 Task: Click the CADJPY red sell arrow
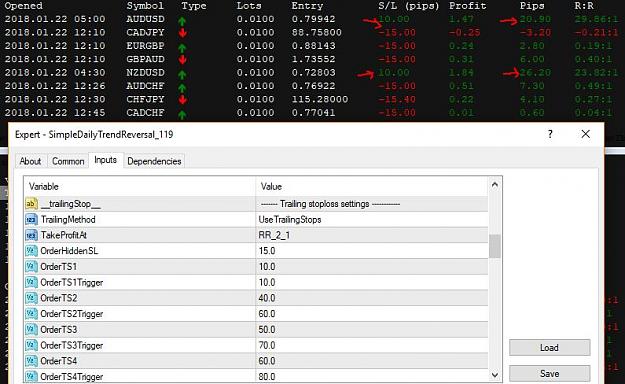(183, 33)
